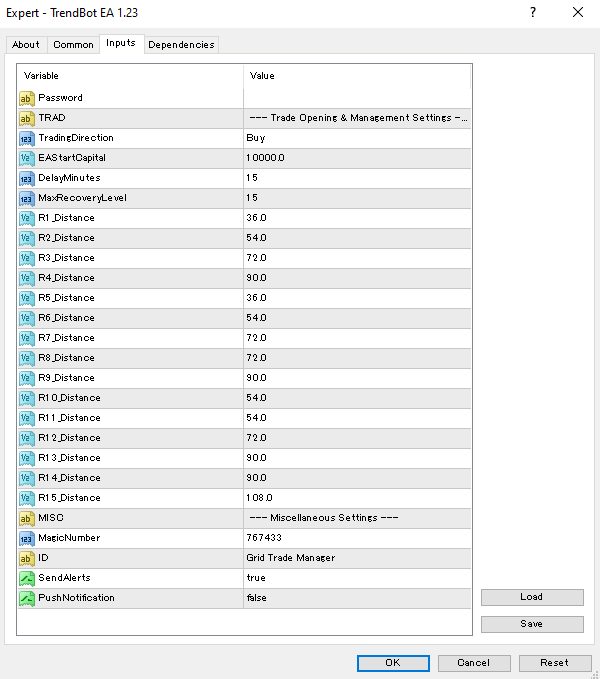Click the Reset button
Viewport: 600px width, 679px height.
click(554, 662)
